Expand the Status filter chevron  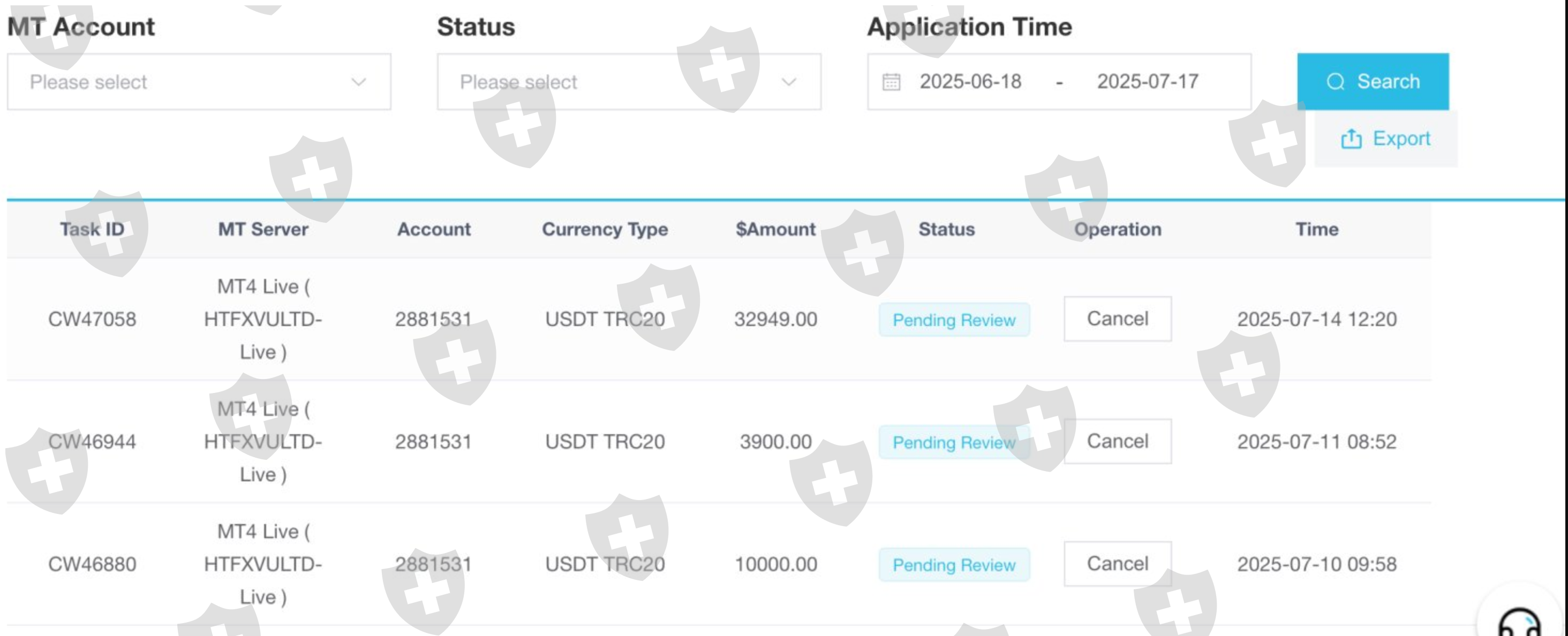(x=789, y=81)
